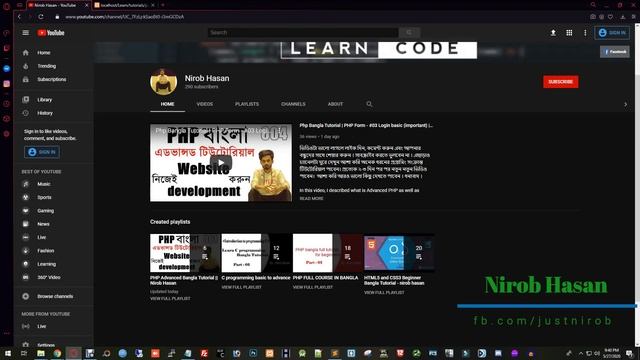Click the upload video icon

(553, 33)
